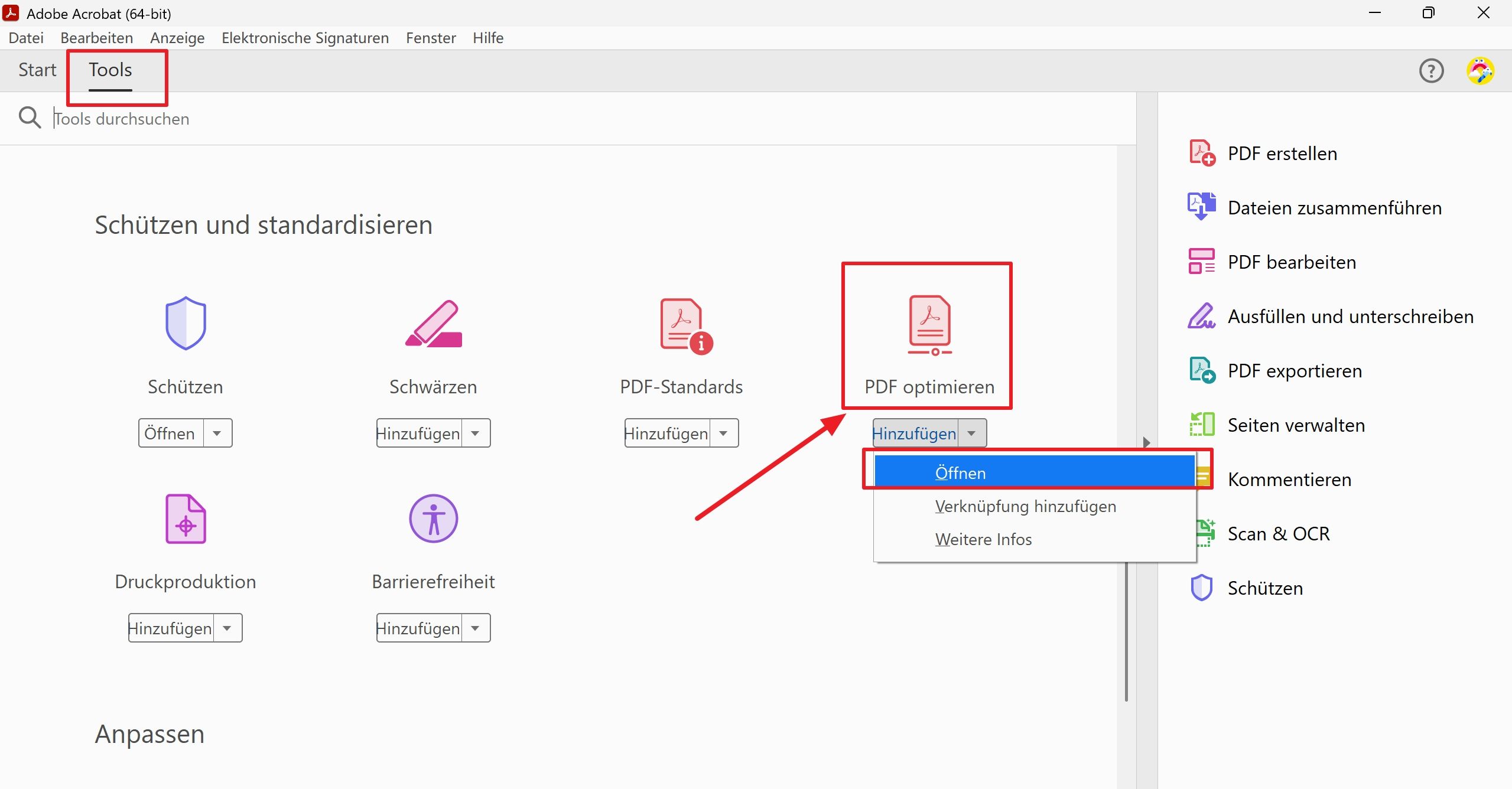The image size is (1512, 789).
Task: Click the Druckproduktion icon
Action: pyautogui.click(x=186, y=519)
